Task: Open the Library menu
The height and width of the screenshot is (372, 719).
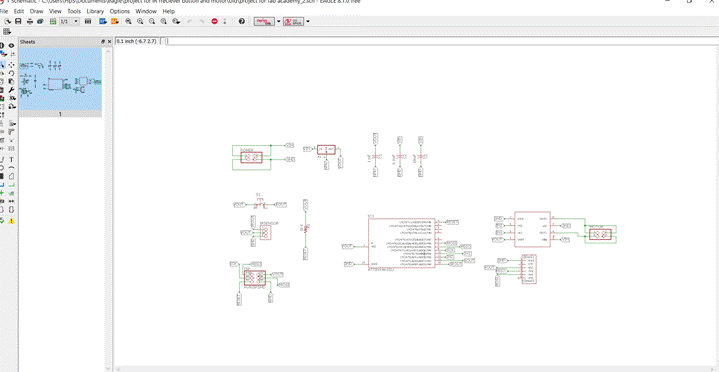Action: coord(95,11)
